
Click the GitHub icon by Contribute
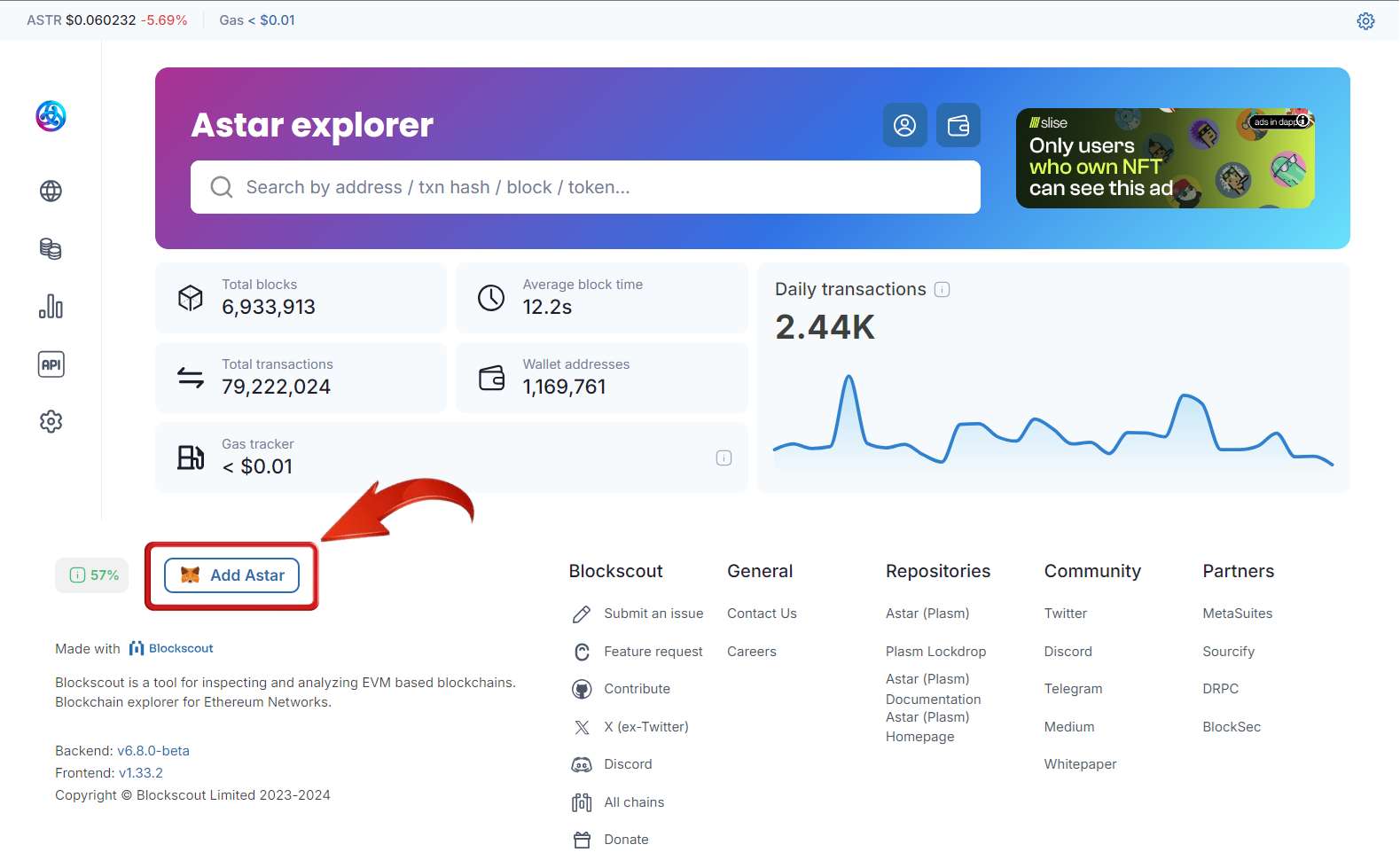(582, 689)
